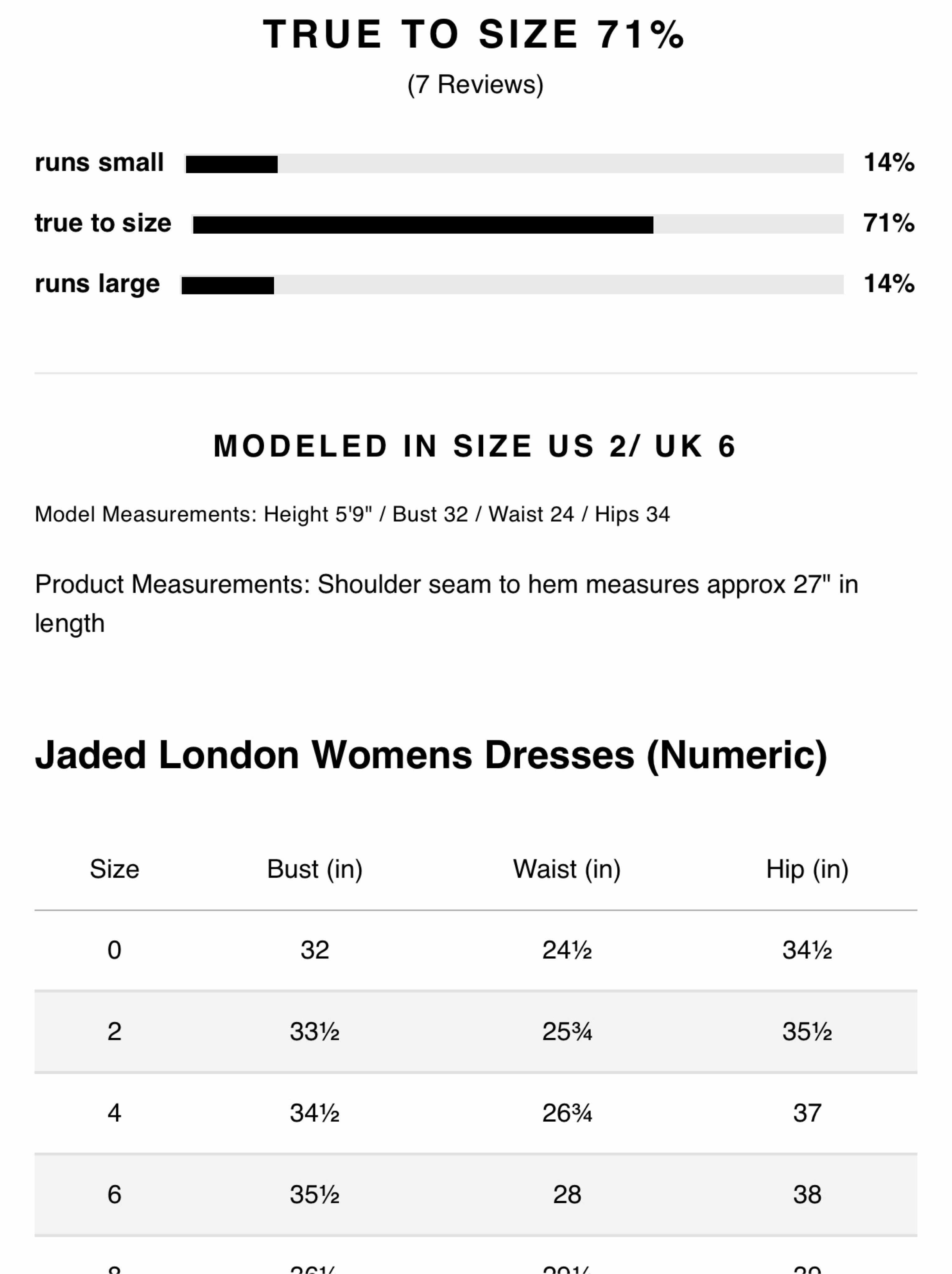Image resolution: width=952 pixels, height=1274 pixels.
Task: Click the runs large rating bar
Action: coord(512,285)
